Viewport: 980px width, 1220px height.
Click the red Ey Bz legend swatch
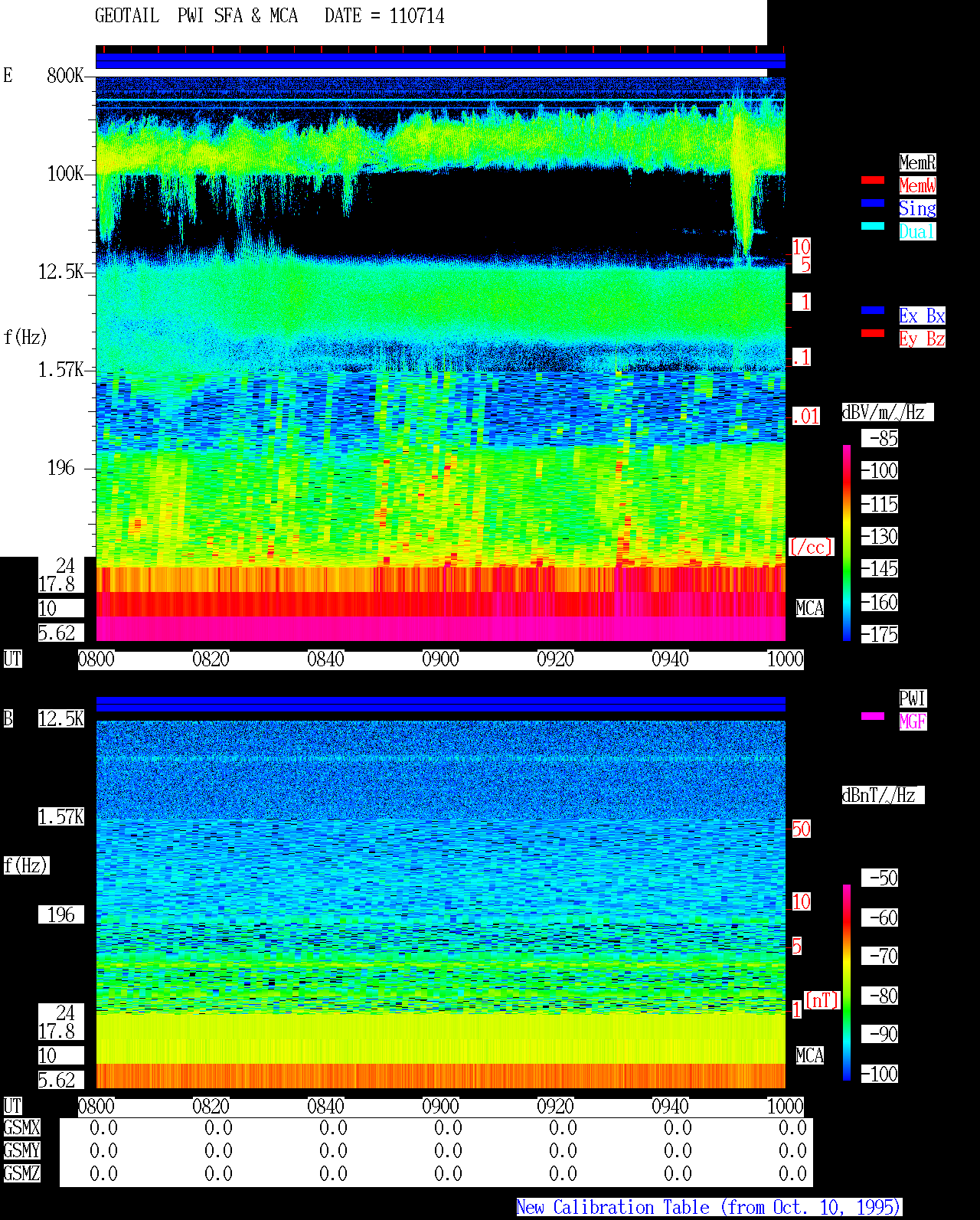[x=873, y=333]
